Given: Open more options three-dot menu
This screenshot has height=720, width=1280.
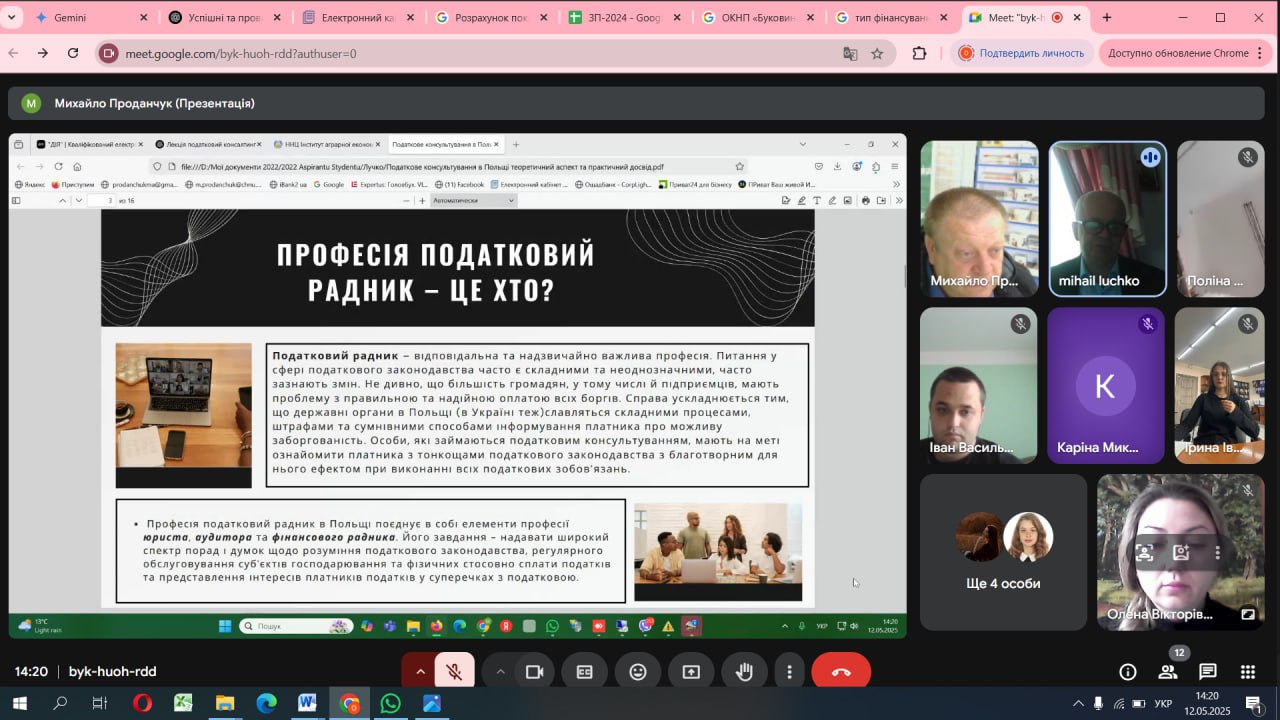Looking at the screenshot, I should point(790,672).
